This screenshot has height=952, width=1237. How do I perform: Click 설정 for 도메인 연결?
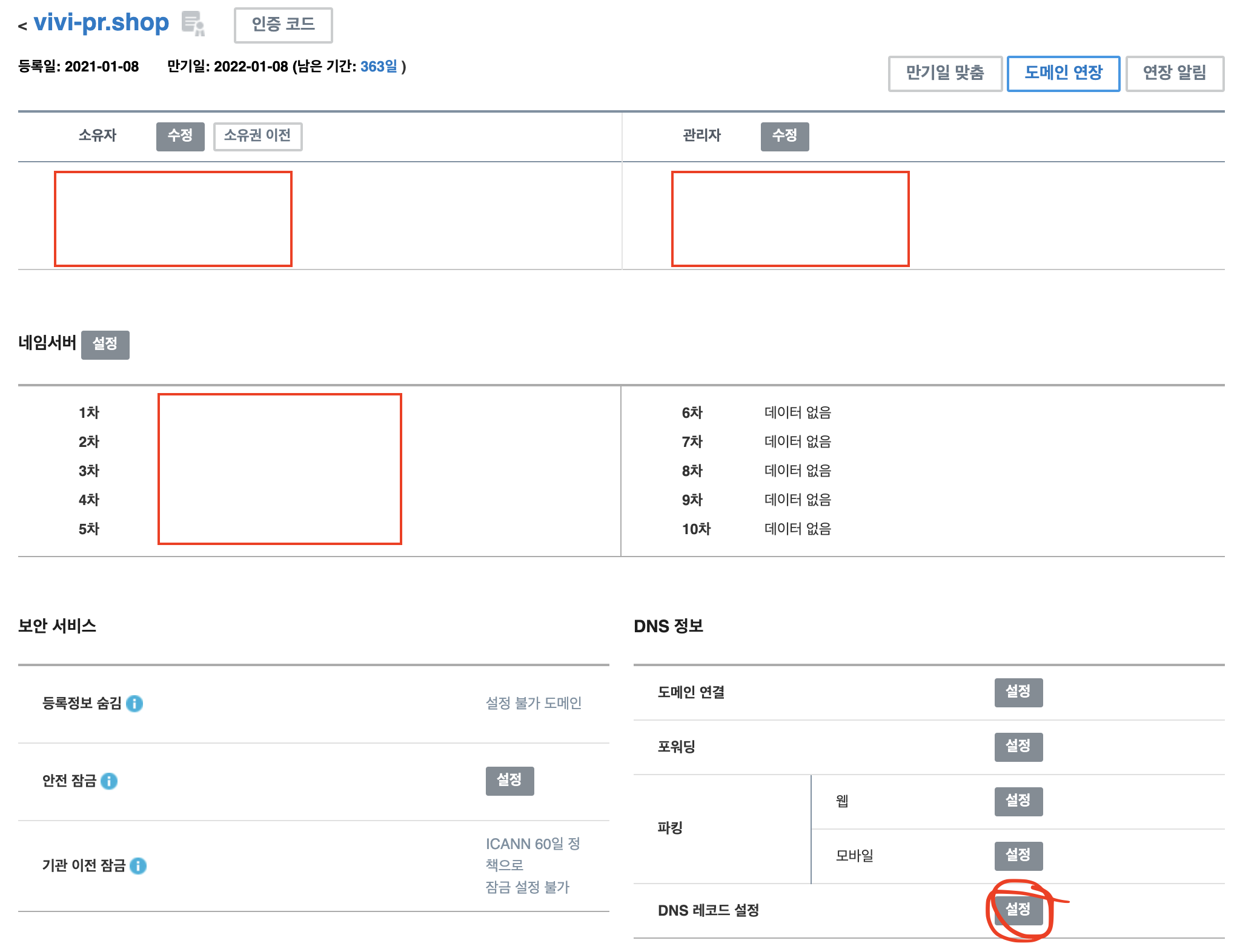pos(1018,692)
